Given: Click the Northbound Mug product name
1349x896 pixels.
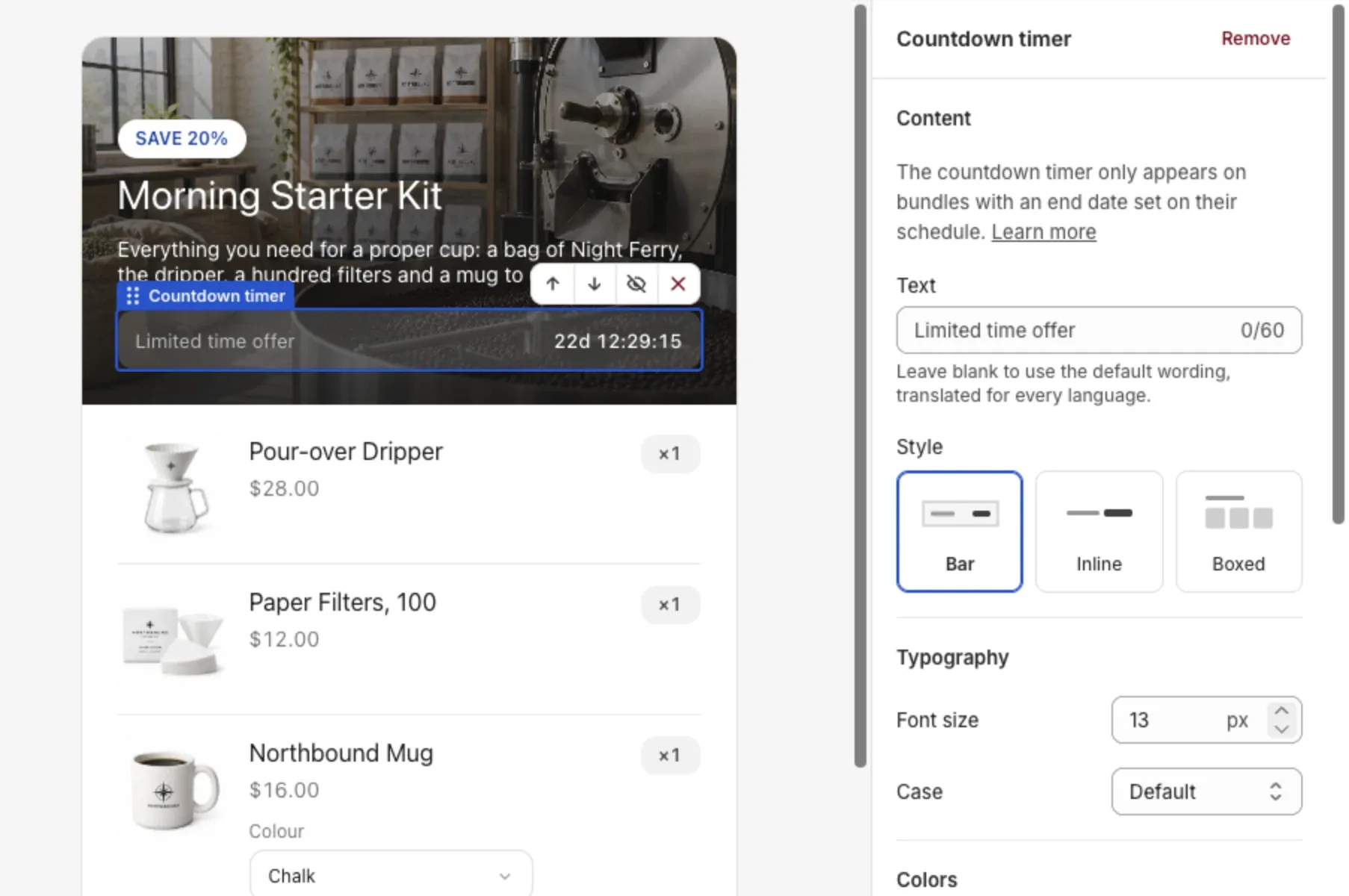Looking at the screenshot, I should (x=341, y=753).
